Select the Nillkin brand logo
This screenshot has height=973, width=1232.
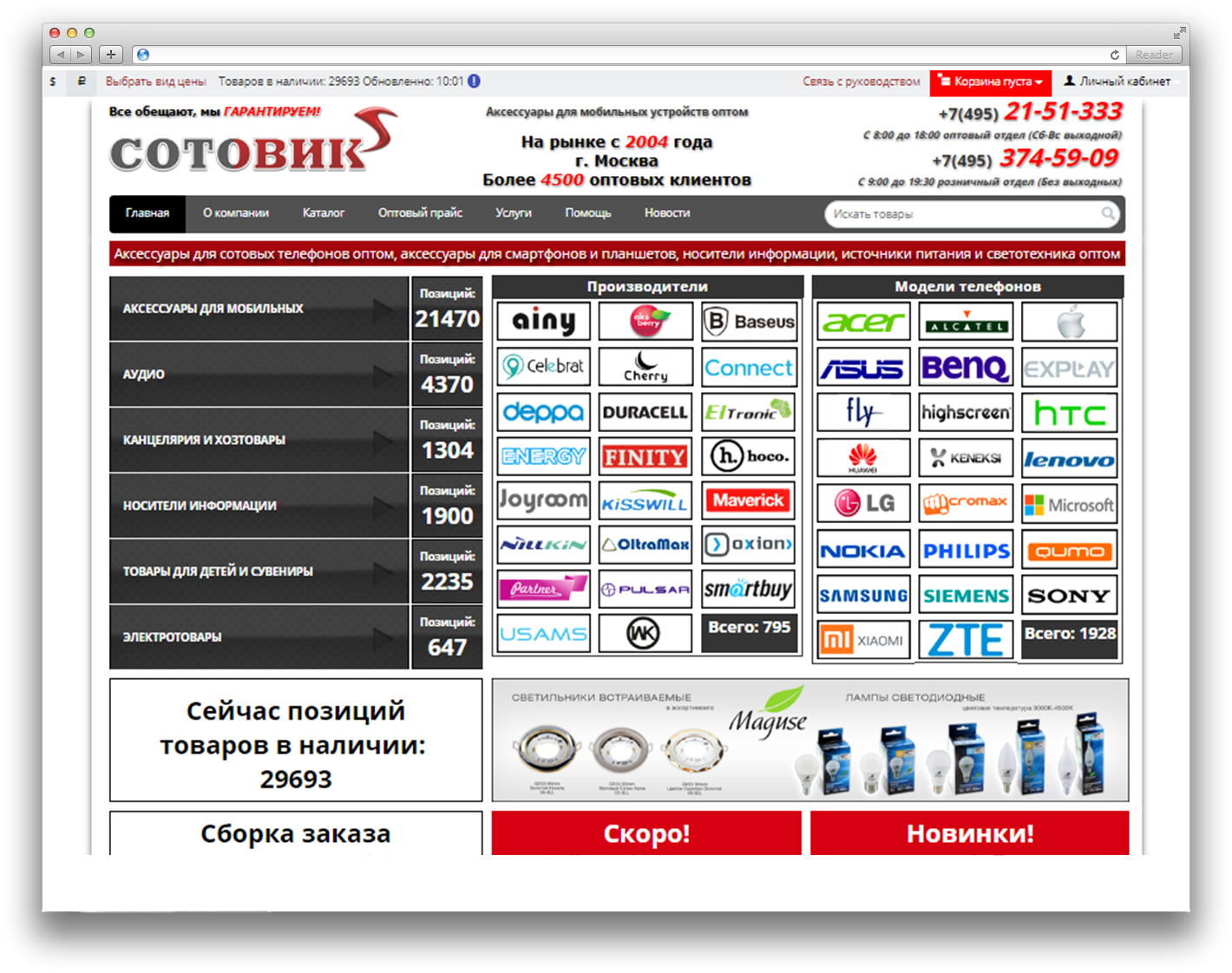[x=544, y=545]
